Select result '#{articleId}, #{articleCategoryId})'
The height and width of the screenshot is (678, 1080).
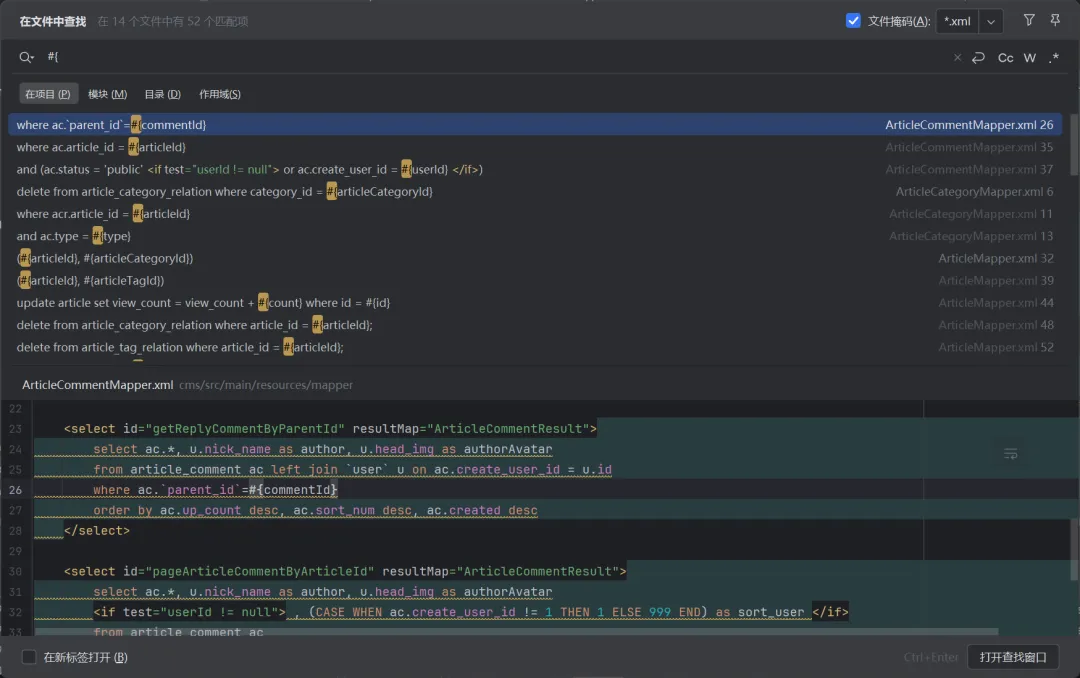tap(535, 258)
